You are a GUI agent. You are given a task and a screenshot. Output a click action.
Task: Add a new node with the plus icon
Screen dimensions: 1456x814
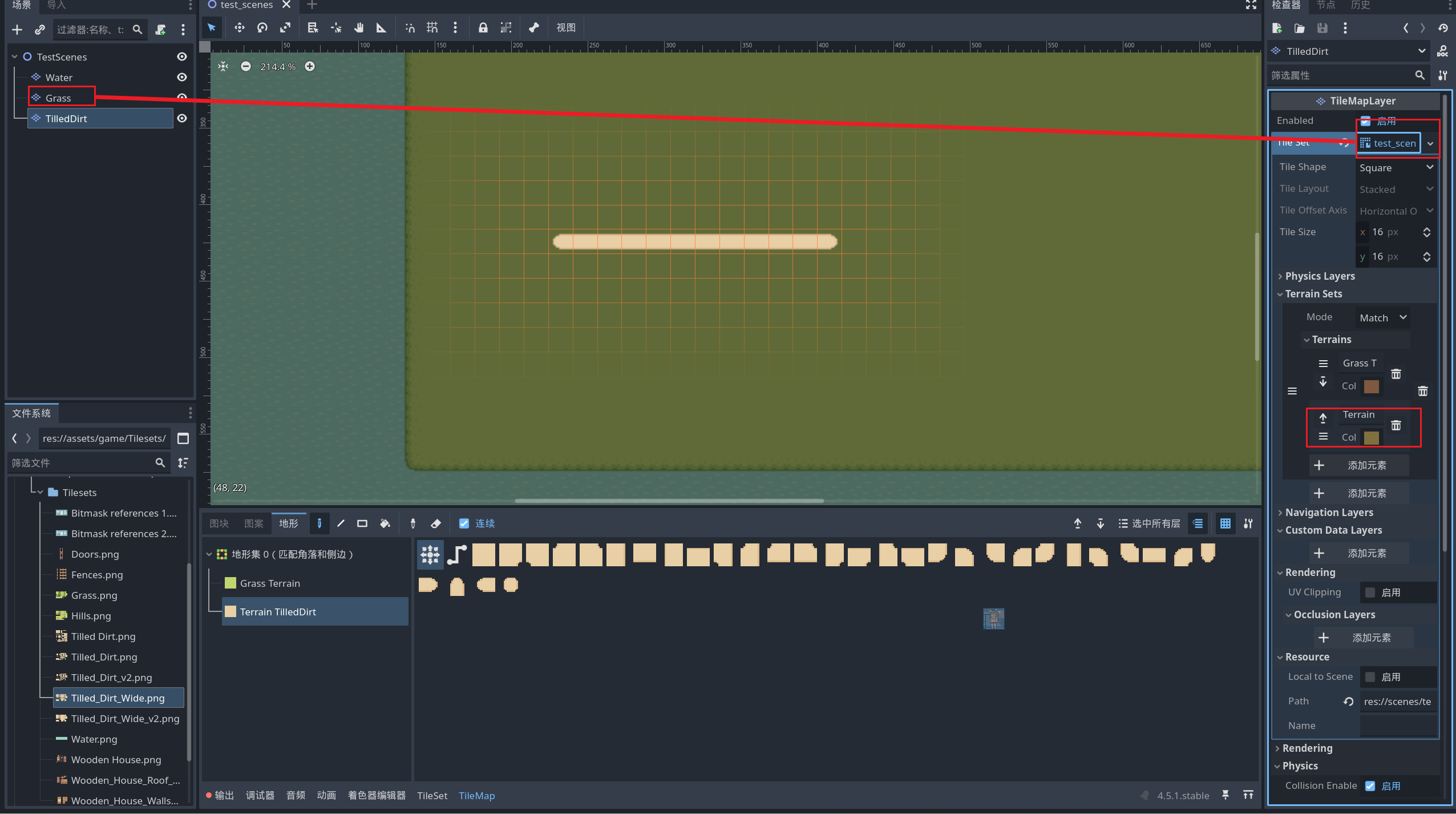17,30
